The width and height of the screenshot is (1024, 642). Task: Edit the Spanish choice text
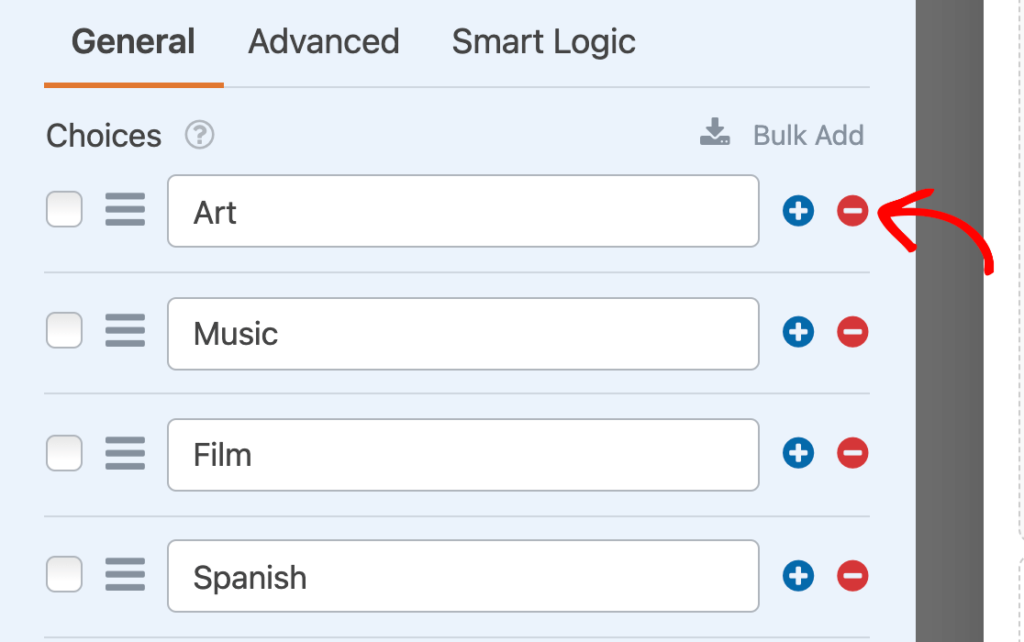pyautogui.click(x=462, y=575)
